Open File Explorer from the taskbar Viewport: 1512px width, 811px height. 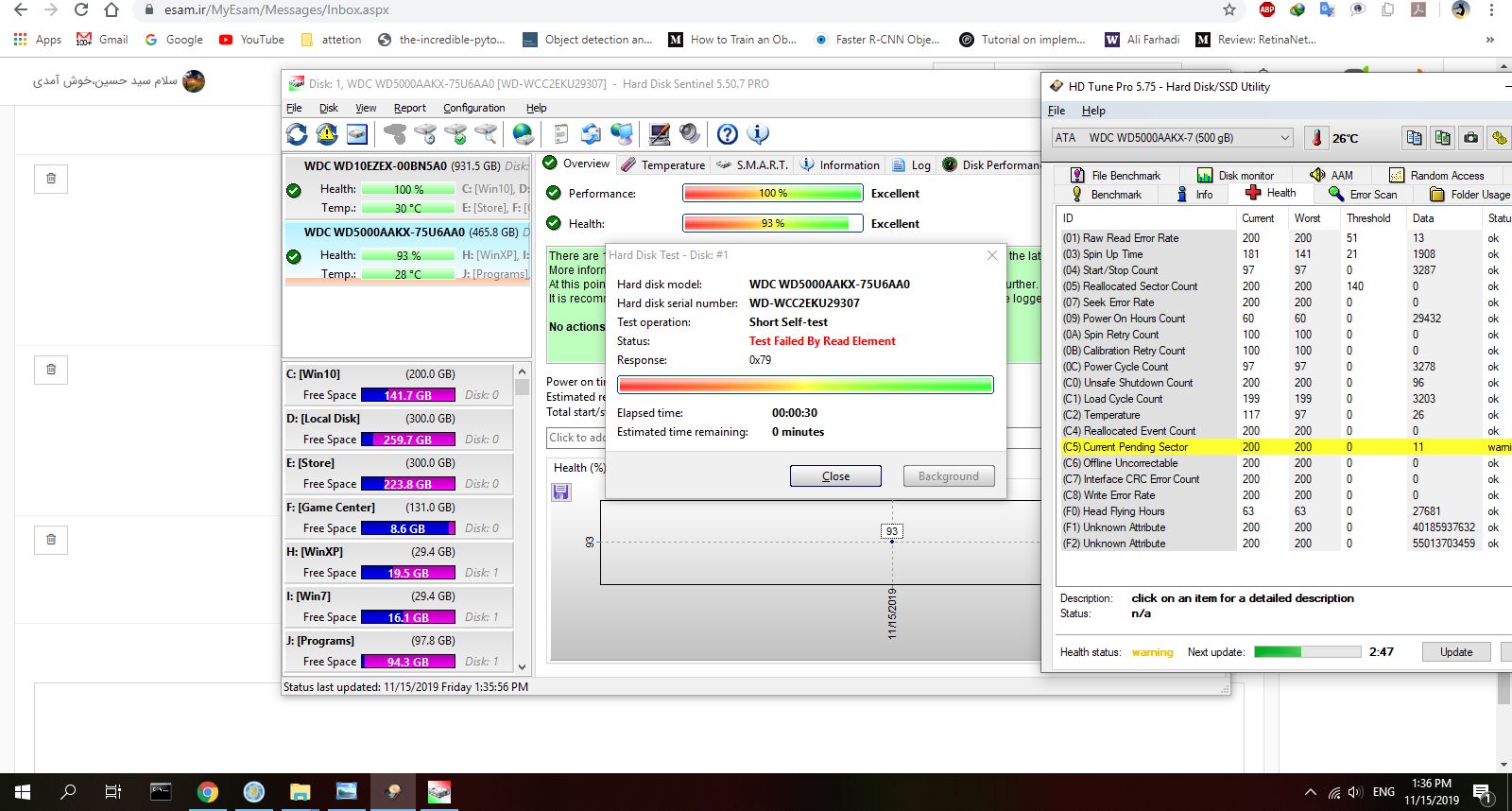click(300, 792)
